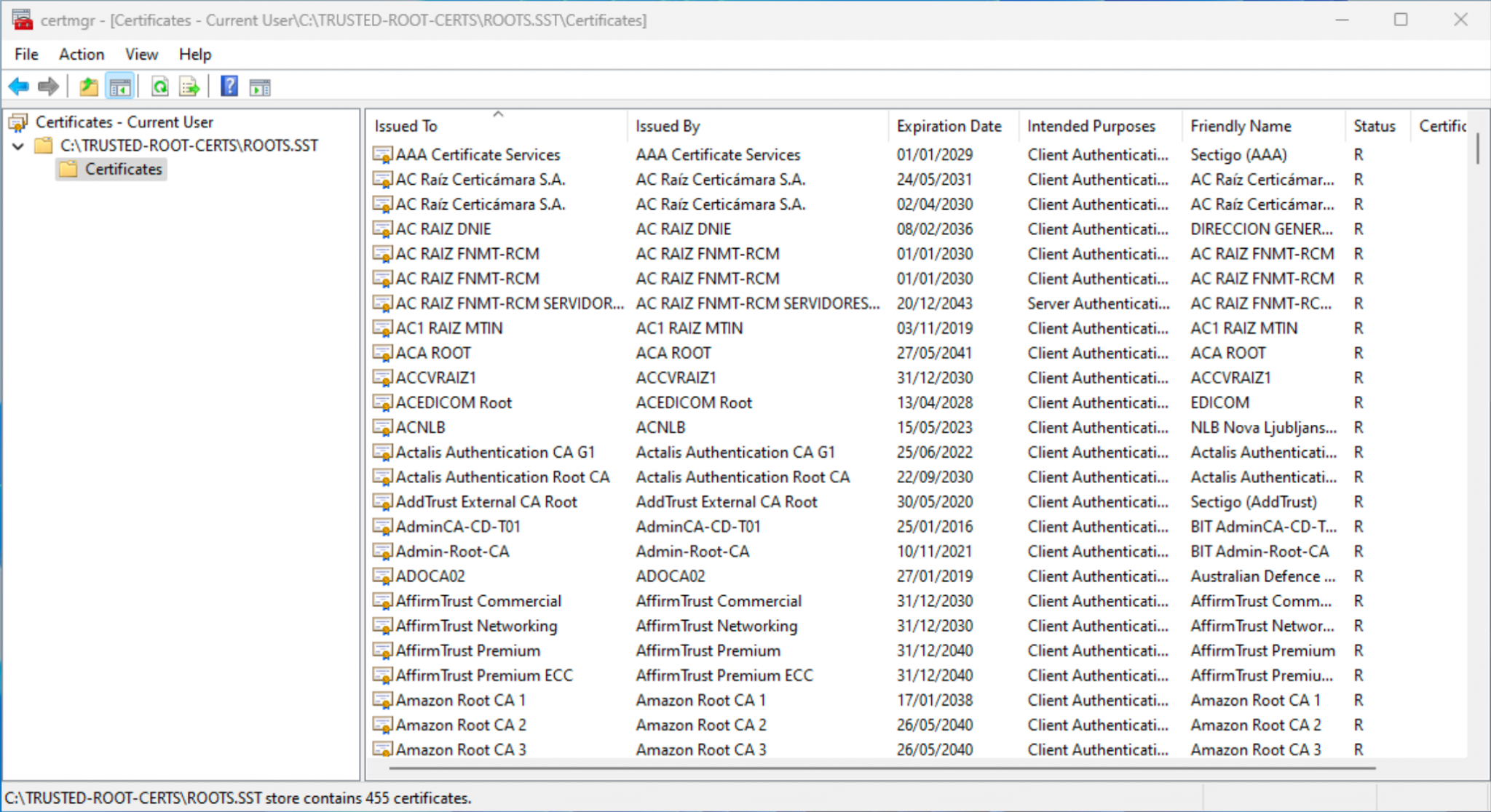Toggle the console tree visibility
The width and height of the screenshot is (1491, 812).
pos(121,86)
